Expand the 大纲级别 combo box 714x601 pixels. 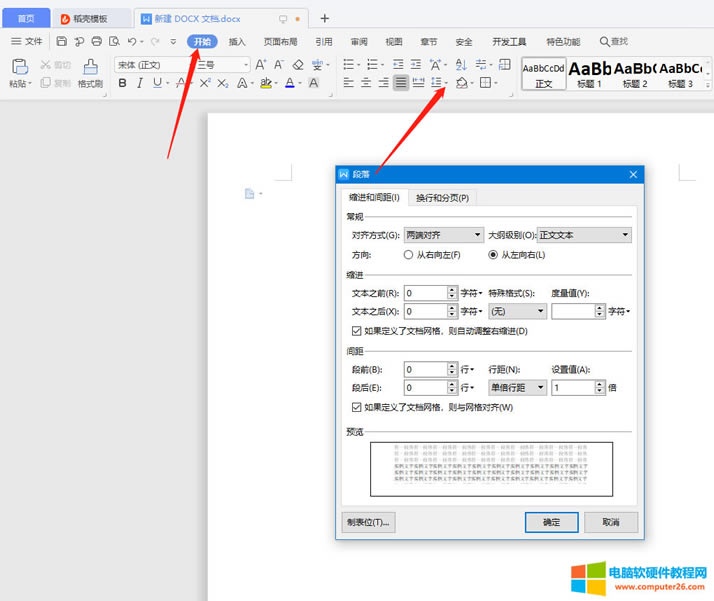[x=584, y=236]
